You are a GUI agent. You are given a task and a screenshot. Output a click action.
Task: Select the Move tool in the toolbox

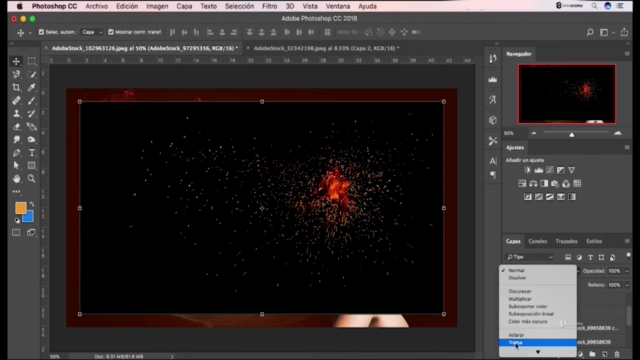coord(16,61)
